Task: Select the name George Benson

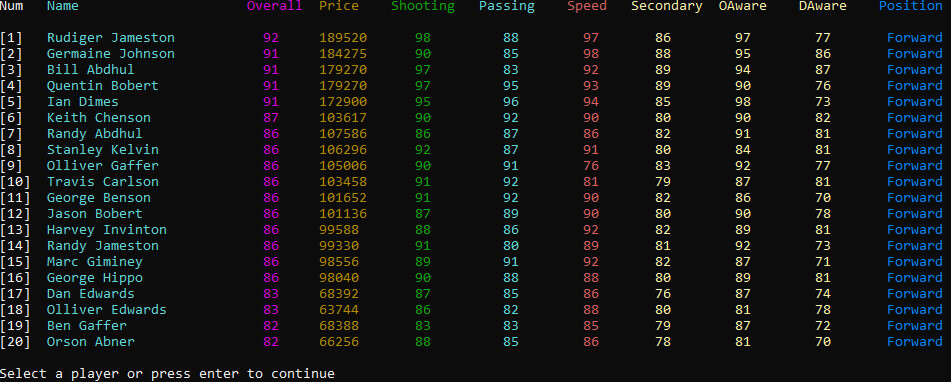Action: tap(98, 198)
